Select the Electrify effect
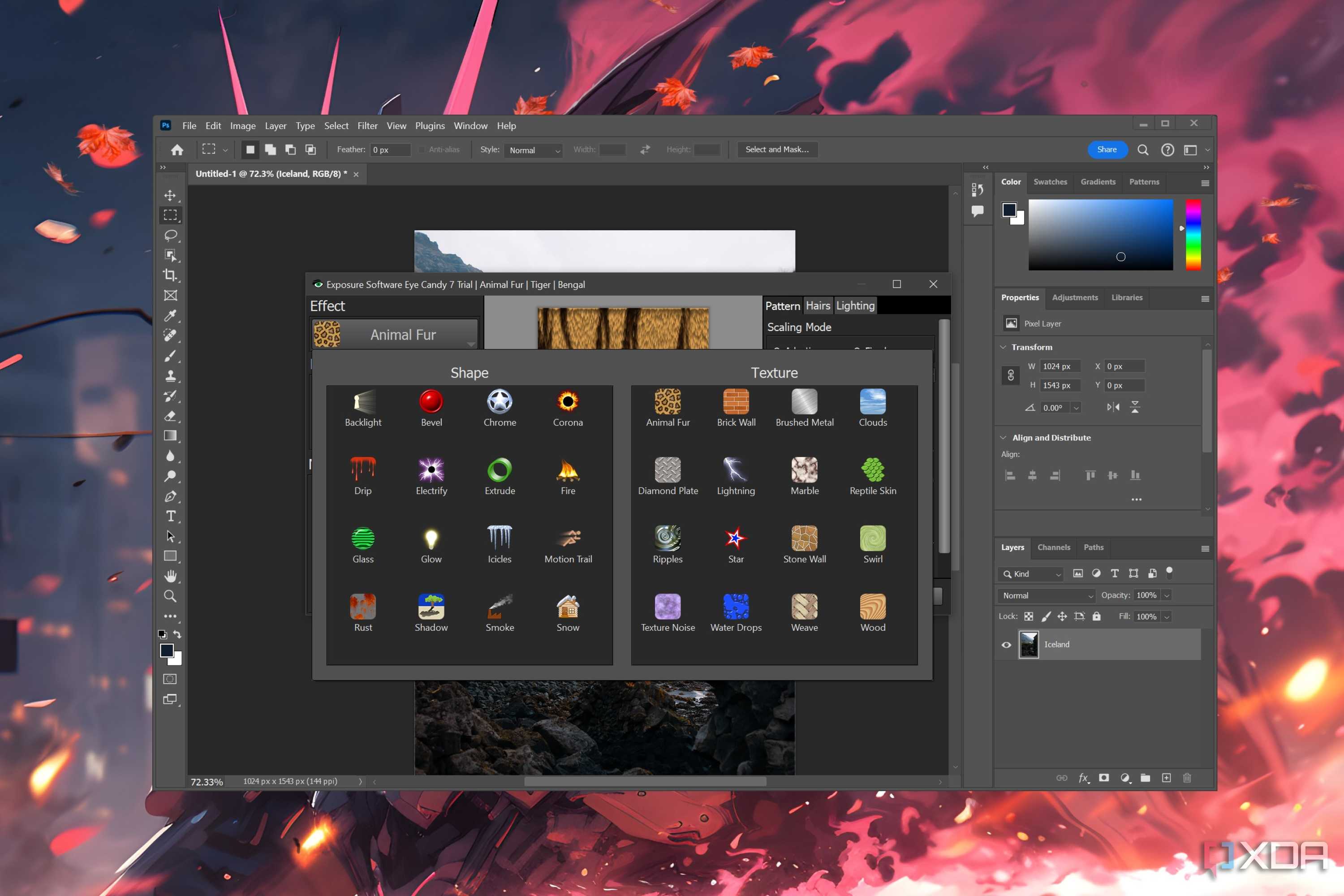The width and height of the screenshot is (1344, 896). click(x=431, y=470)
